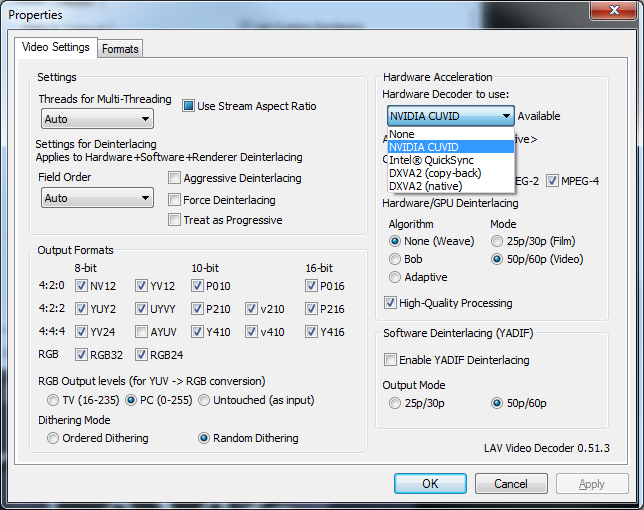
Task: Toggle v410 output format
Action: point(251,332)
